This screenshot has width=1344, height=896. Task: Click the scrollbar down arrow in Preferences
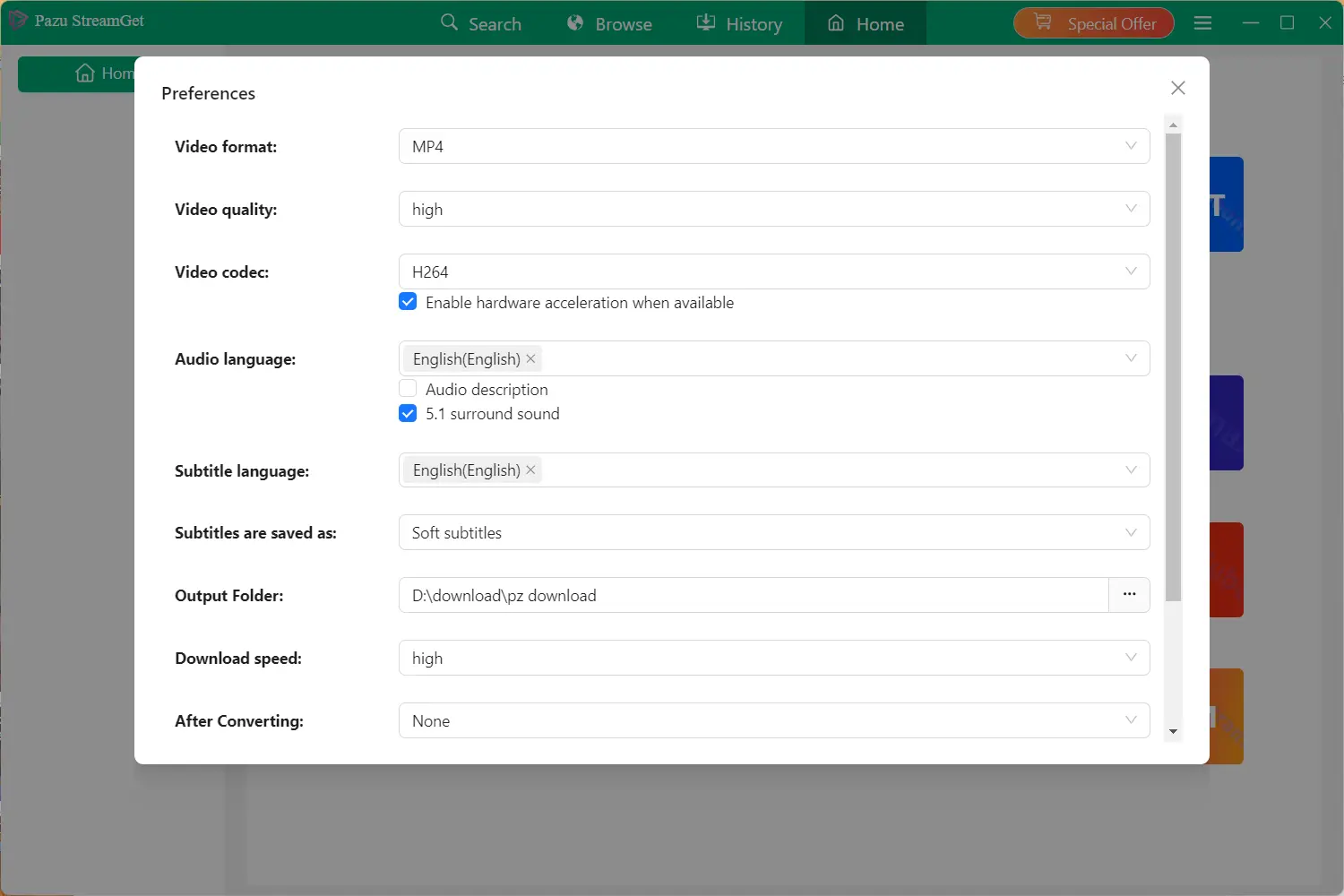point(1173,732)
